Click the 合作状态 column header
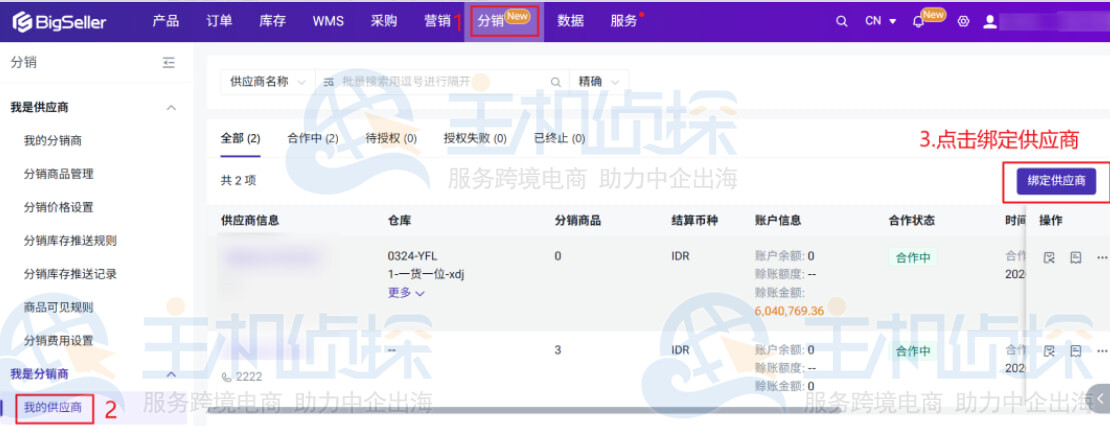This screenshot has height=426, width=1110. point(912,221)
